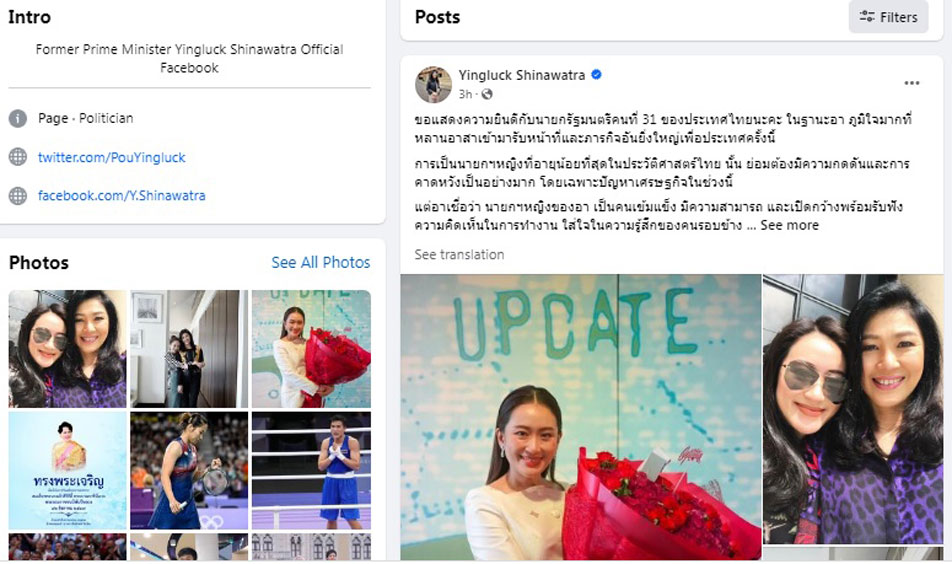Click the public globe icon beside 3h
This screenshot has width=952, height=564.
click(487, 94)
